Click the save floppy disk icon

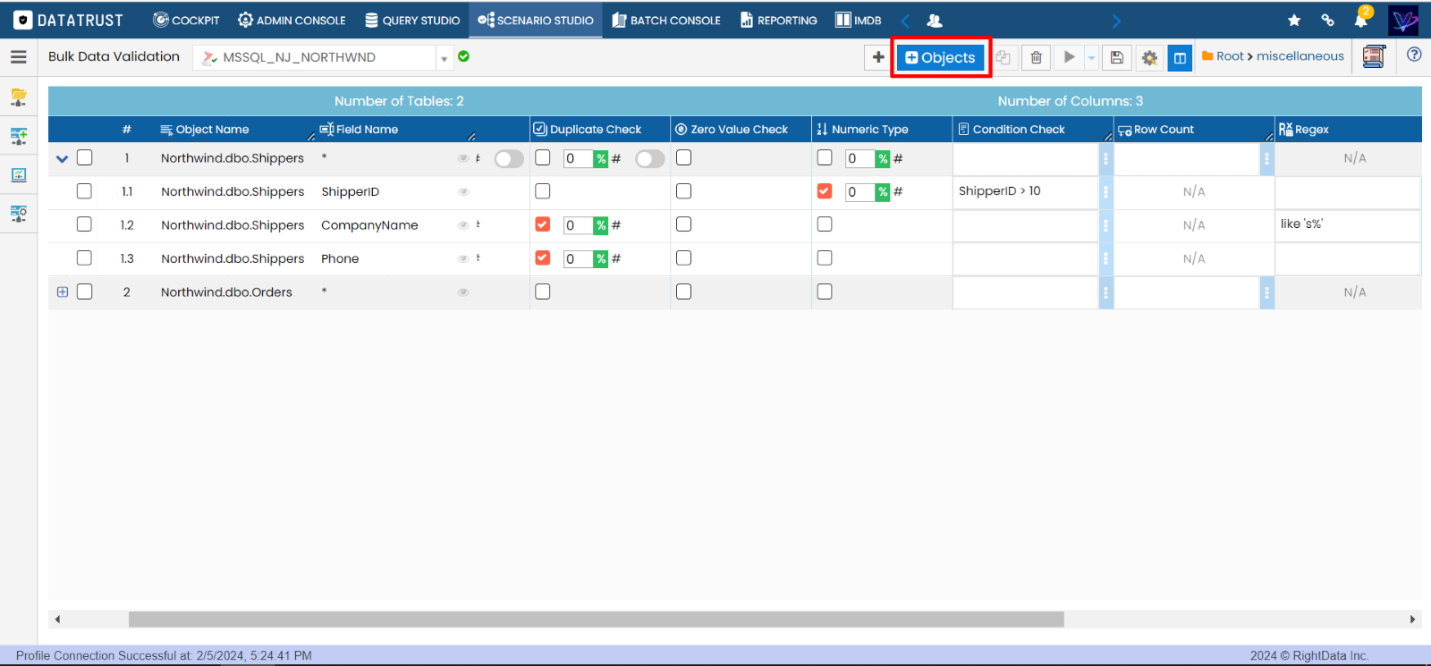point(1117,58)
